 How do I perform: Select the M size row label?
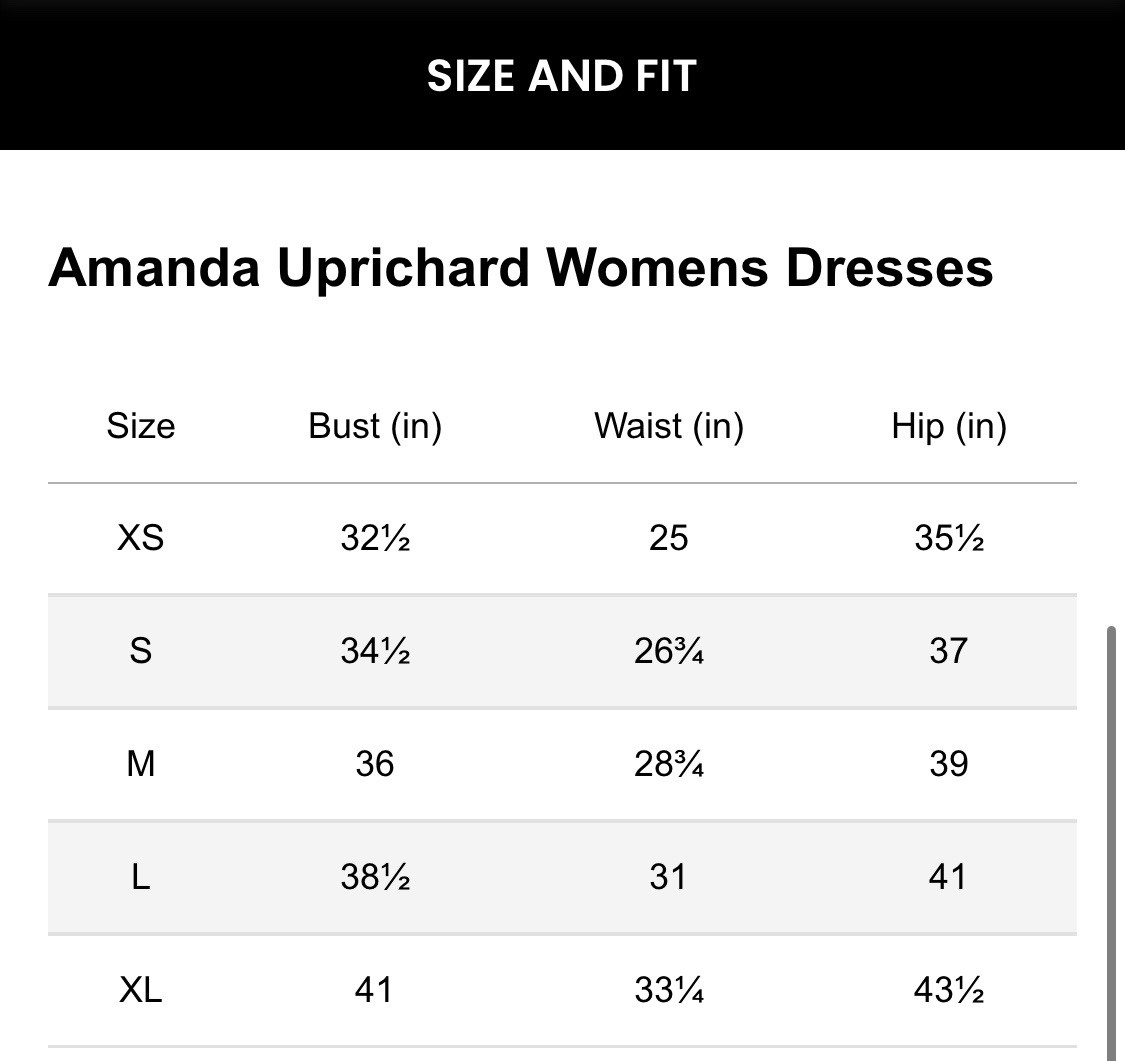coord(141,764)
